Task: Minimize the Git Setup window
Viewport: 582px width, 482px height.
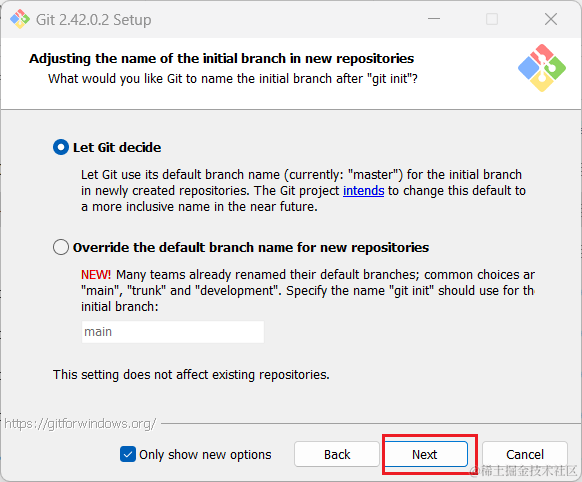Action: (x=434, y=19)
